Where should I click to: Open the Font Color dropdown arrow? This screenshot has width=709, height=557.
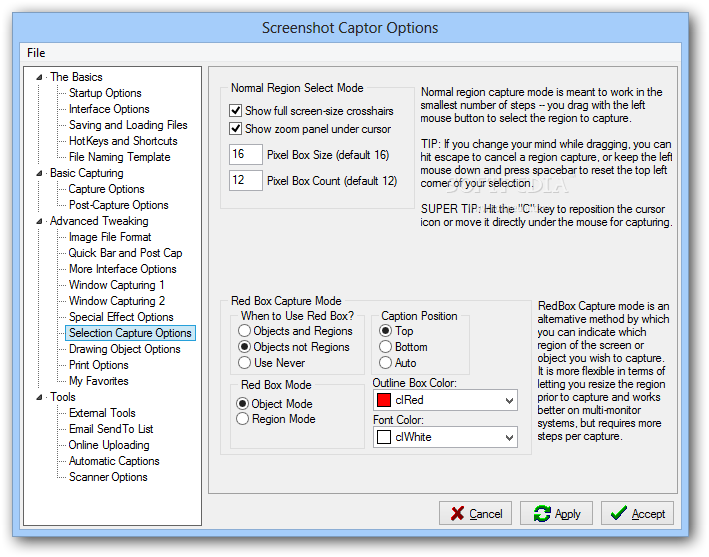509,438
